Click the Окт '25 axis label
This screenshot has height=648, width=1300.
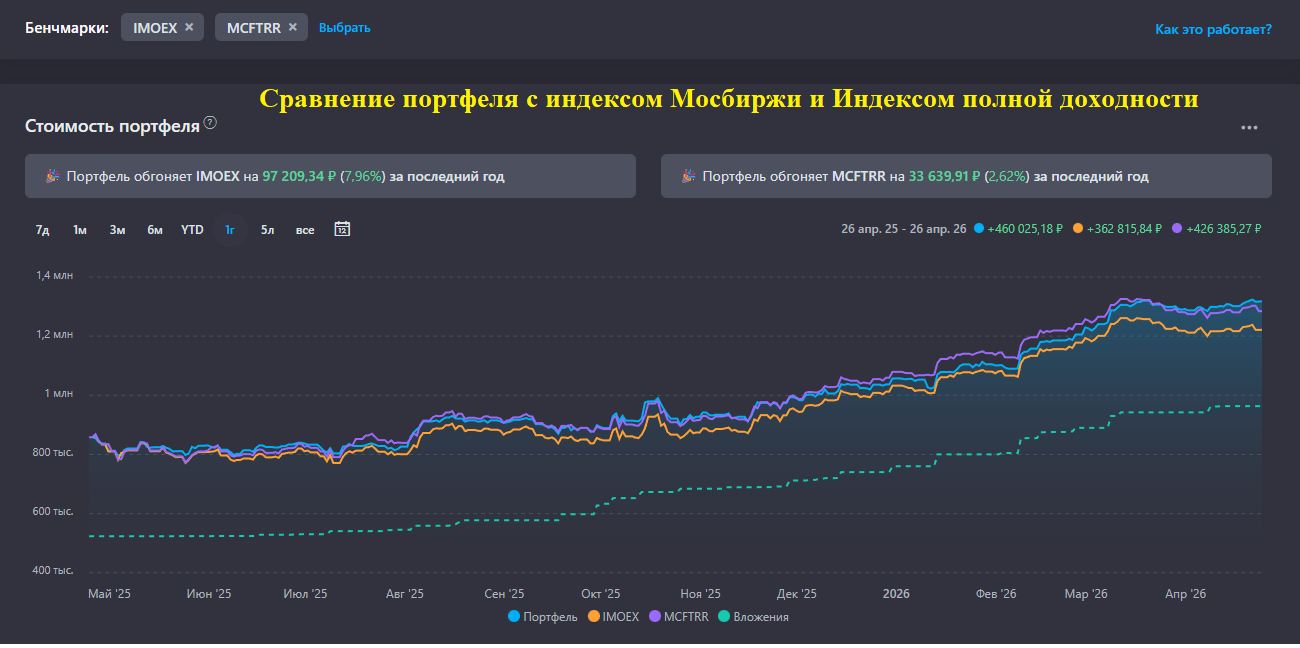pyautogui.click(x=600, y=594)
